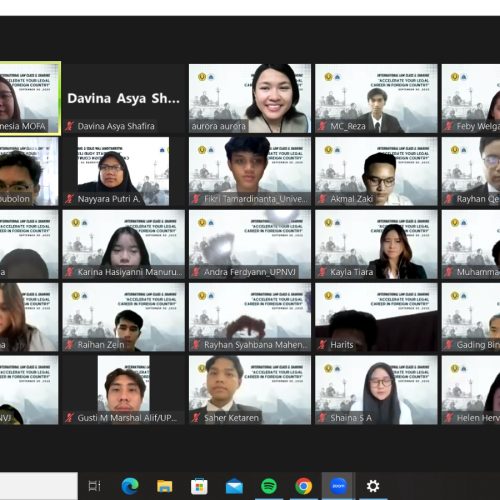500x500 pixels.
Task: Select the Feby Welga video tile
Action: click(x=471, y=98)
